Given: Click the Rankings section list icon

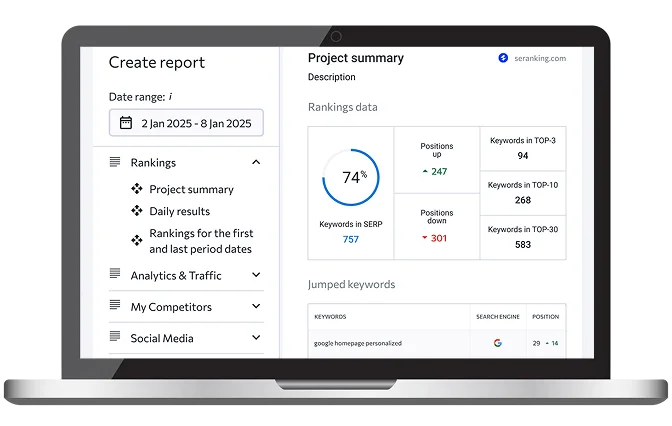Looking at the screenshot, I should 115,162.
